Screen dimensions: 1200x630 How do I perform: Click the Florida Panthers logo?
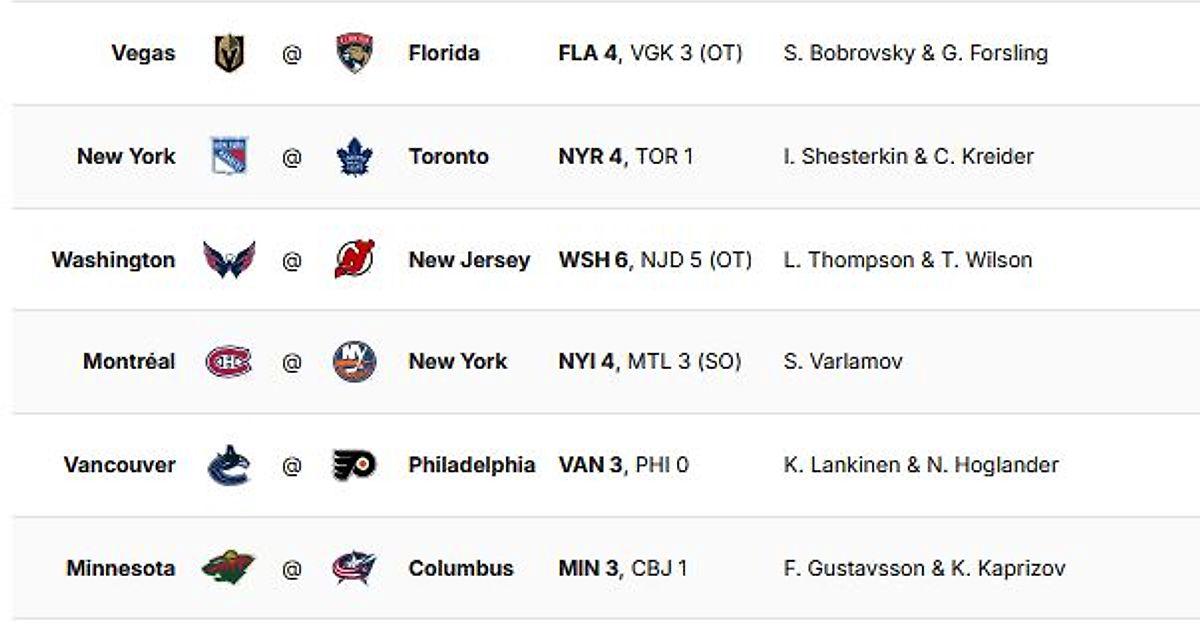pyautogui.click(x=354, y=53)
